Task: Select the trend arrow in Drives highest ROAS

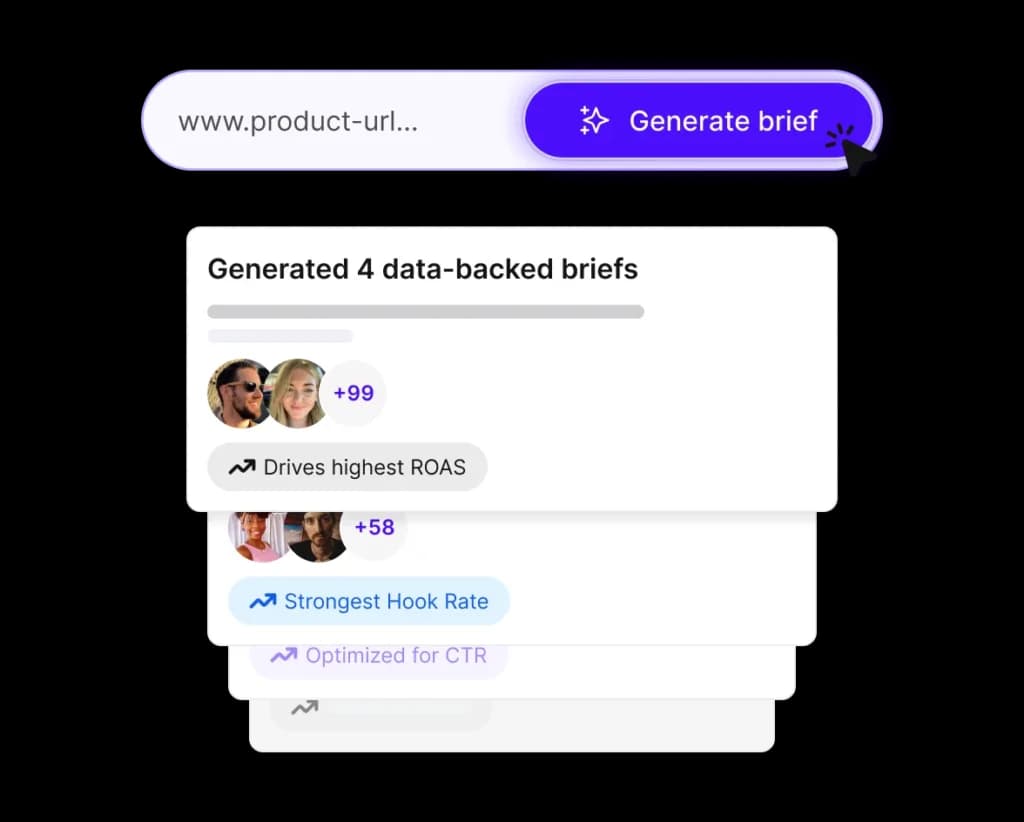Action: point(240,467)
